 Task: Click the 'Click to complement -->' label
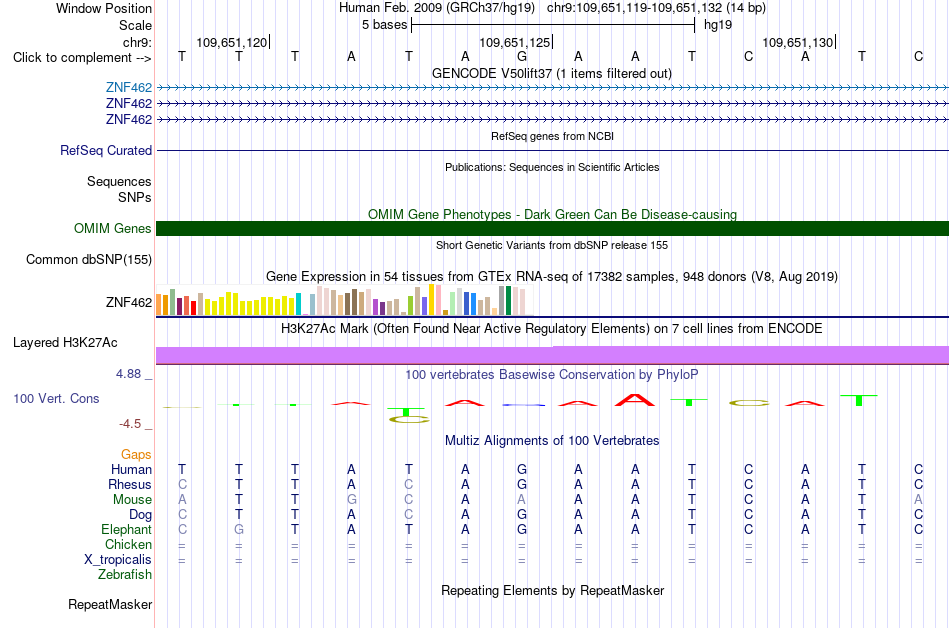click(82, 58)
